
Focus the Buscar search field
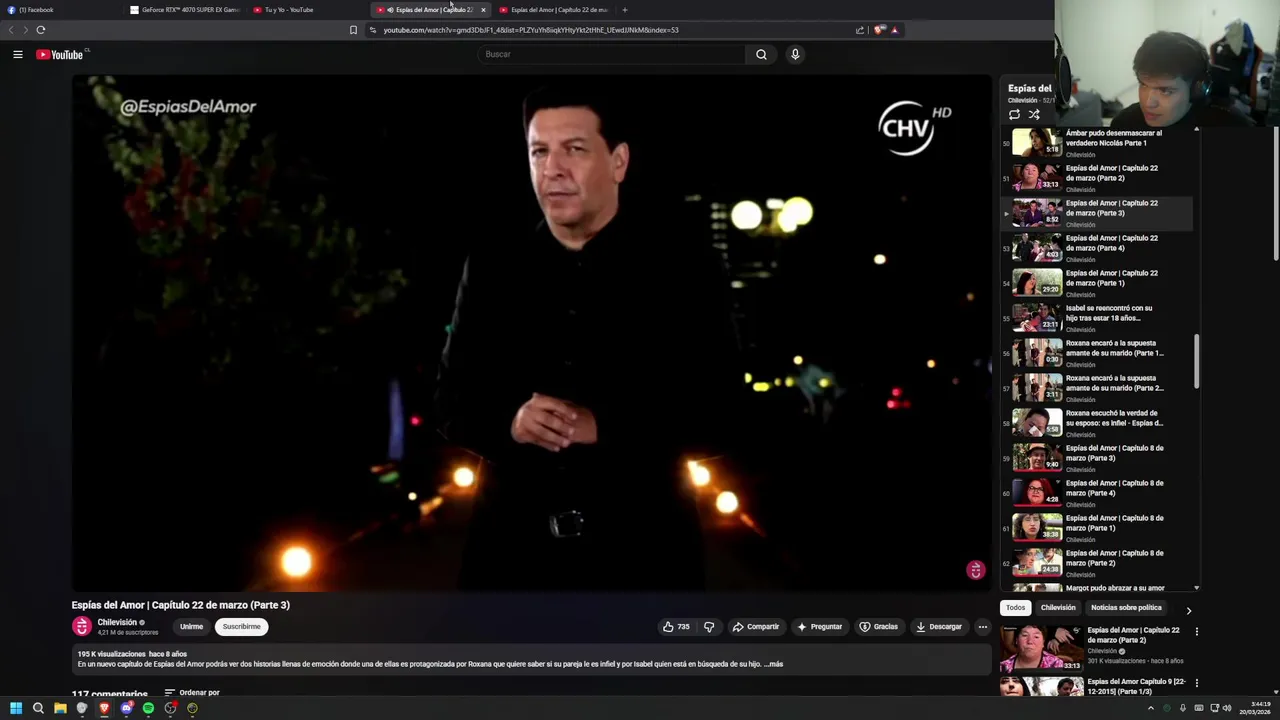pyautogui.click(x=612, y=54)
